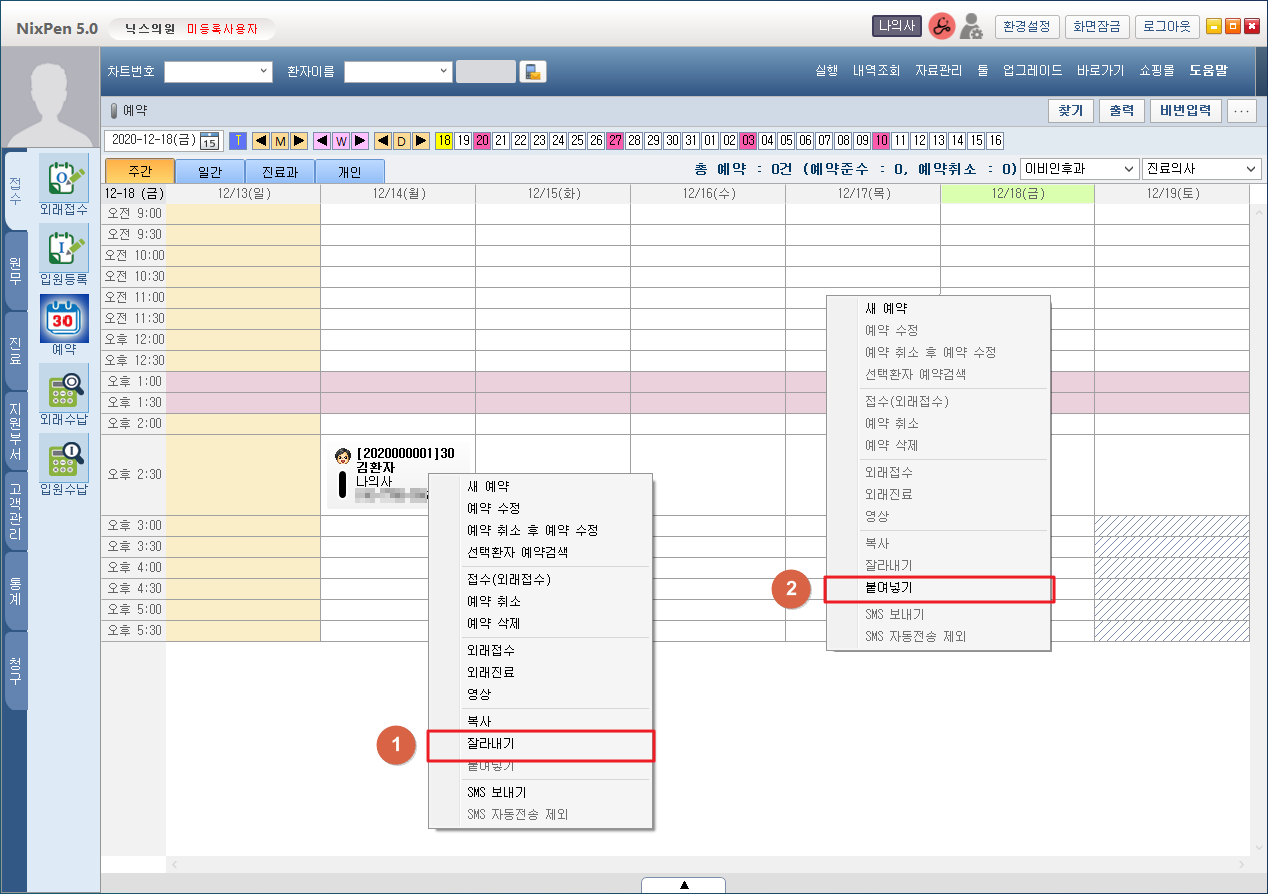Click the patient search icon after name field
The image size is (1268, 894).
pyautogui.click(x=533, y=71)
